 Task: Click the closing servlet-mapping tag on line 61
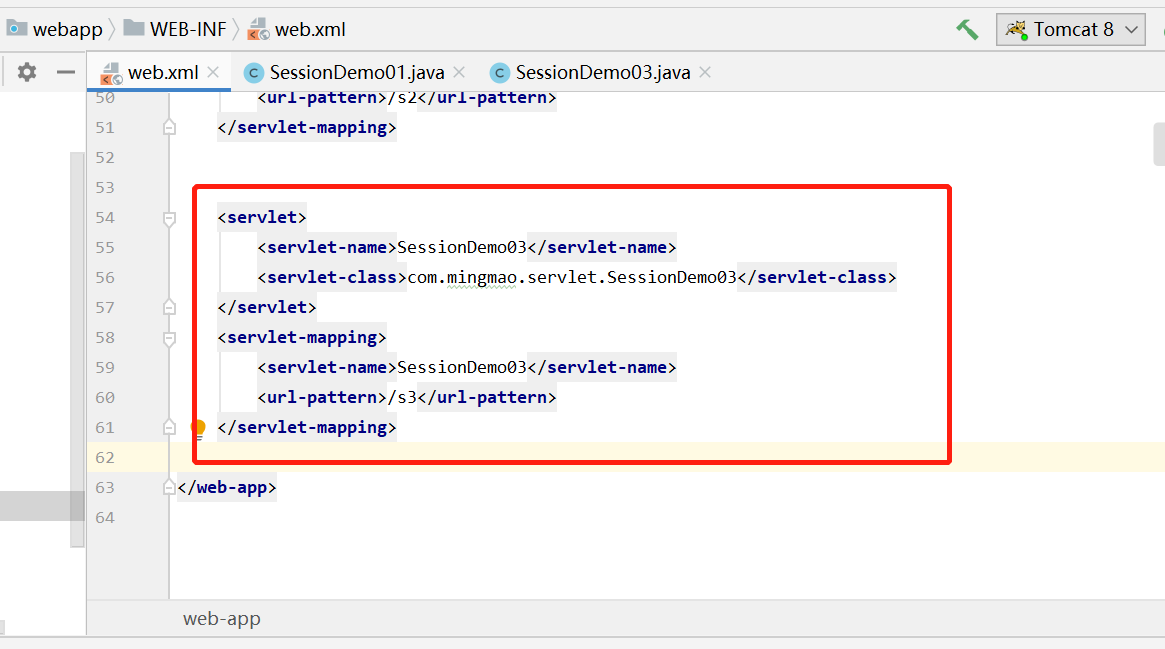(307, 427)
